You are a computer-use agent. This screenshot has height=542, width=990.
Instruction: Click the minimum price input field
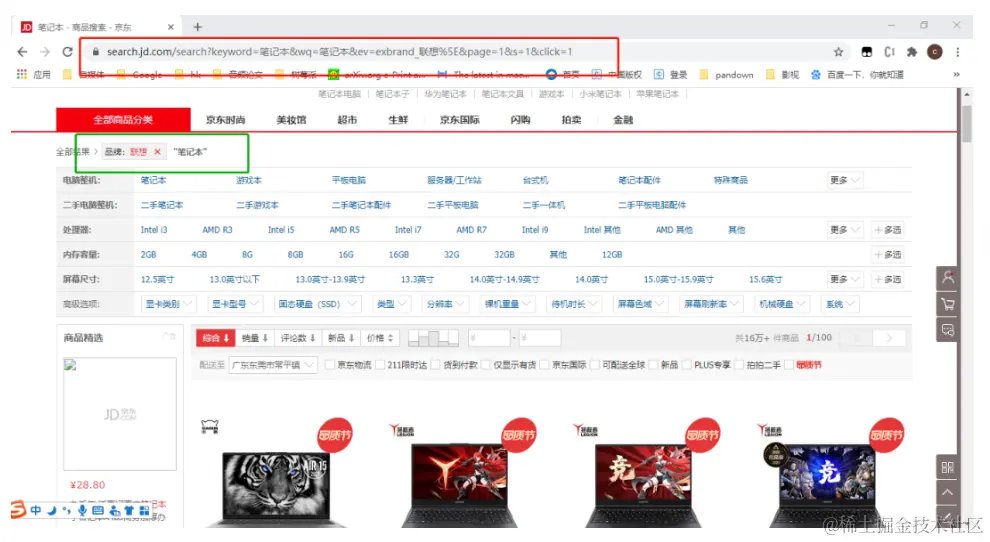point(490,338)
